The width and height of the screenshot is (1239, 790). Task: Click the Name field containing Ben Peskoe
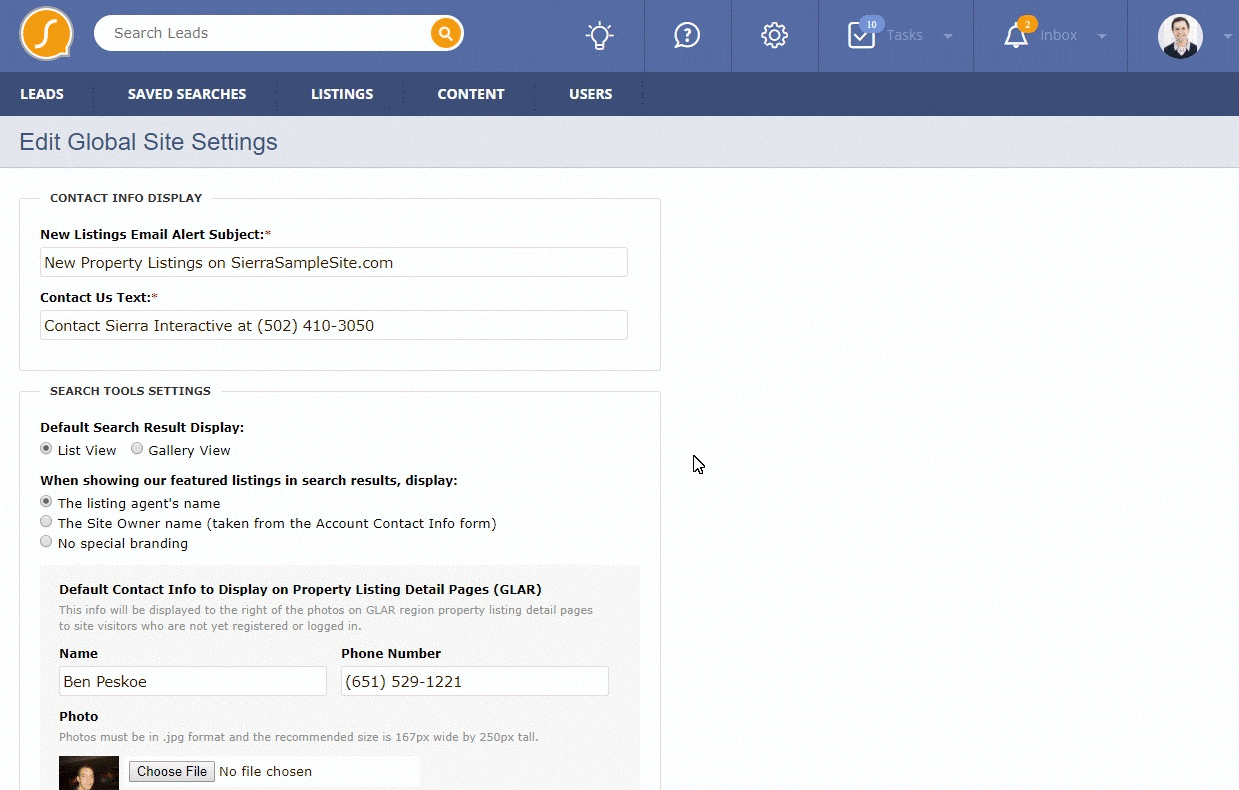(x=193, y=681)
